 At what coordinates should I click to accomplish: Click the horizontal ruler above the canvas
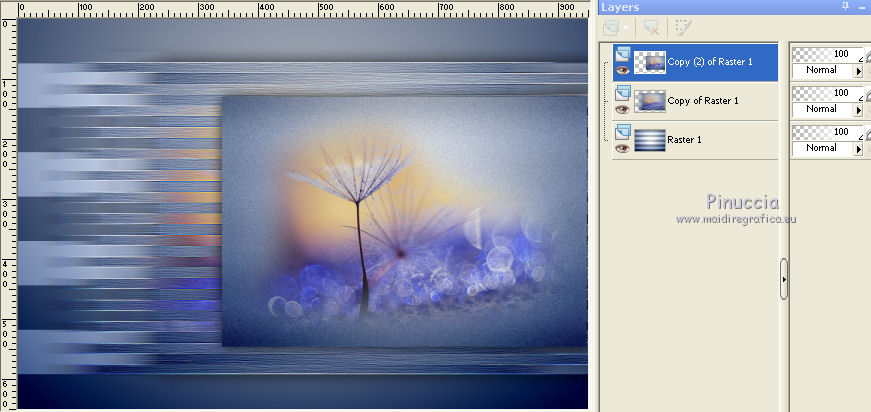click(x=303, y=9)
